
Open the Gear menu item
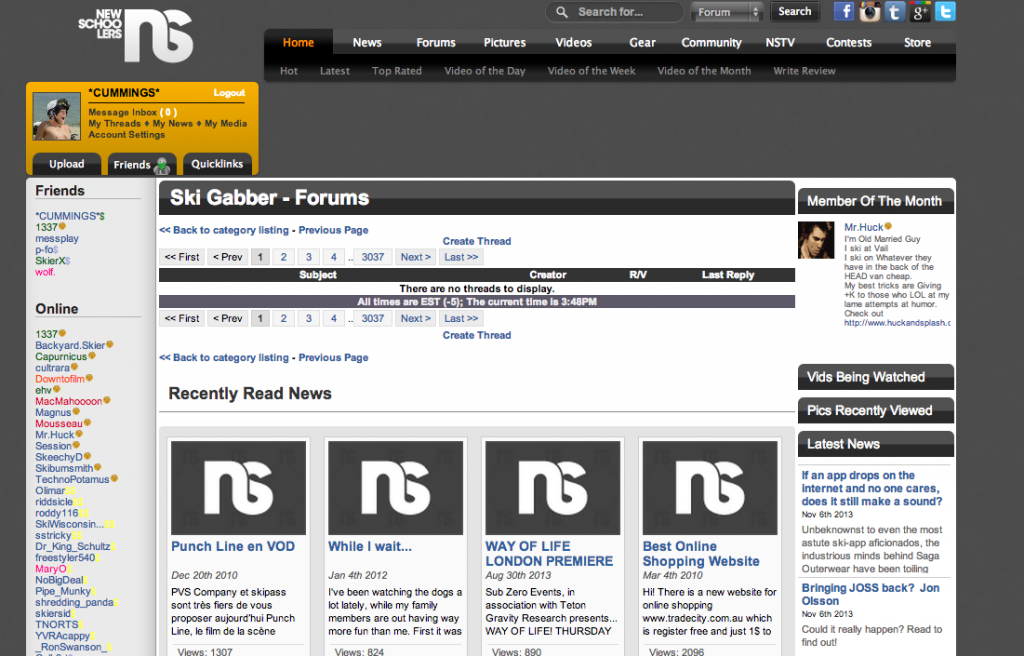pyautogui.click(x=642, y=43)
